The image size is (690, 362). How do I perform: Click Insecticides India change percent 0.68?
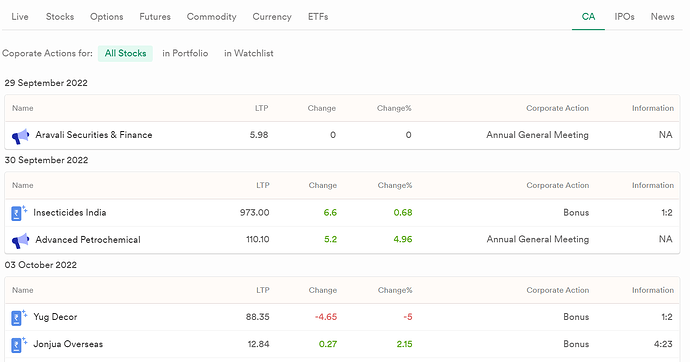coord(403,212)
